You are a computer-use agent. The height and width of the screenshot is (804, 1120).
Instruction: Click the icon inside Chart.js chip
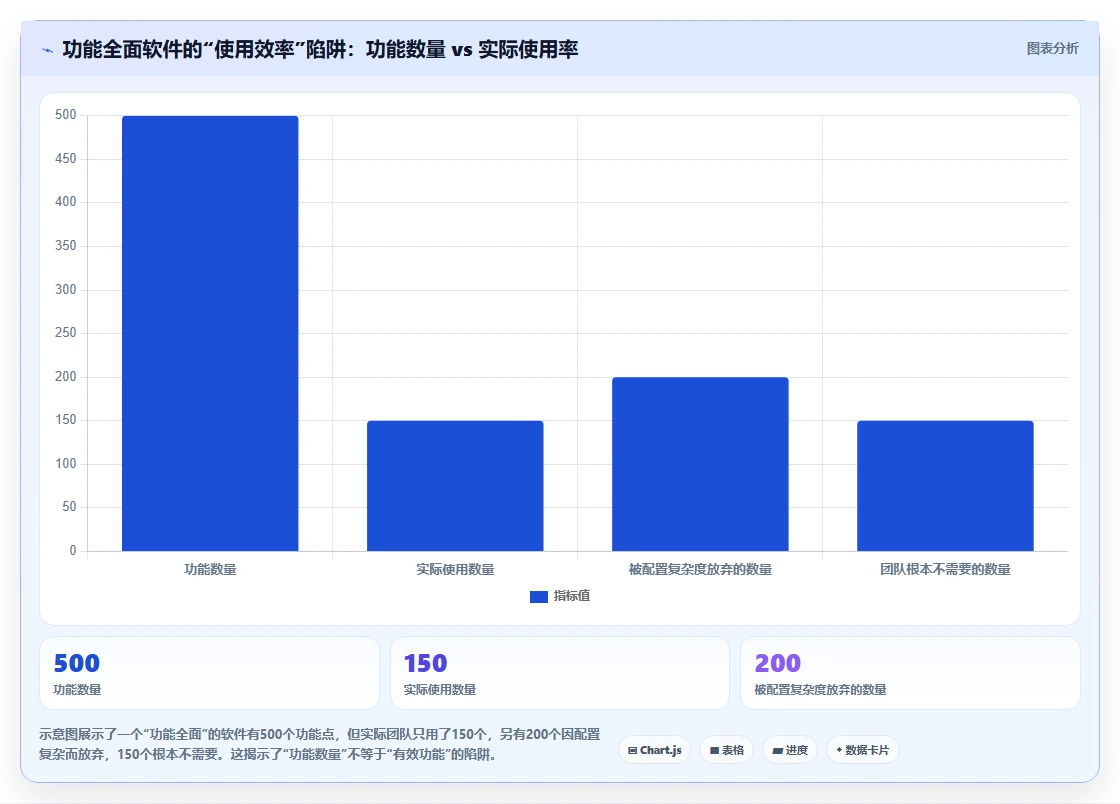[x=632, y=750]
